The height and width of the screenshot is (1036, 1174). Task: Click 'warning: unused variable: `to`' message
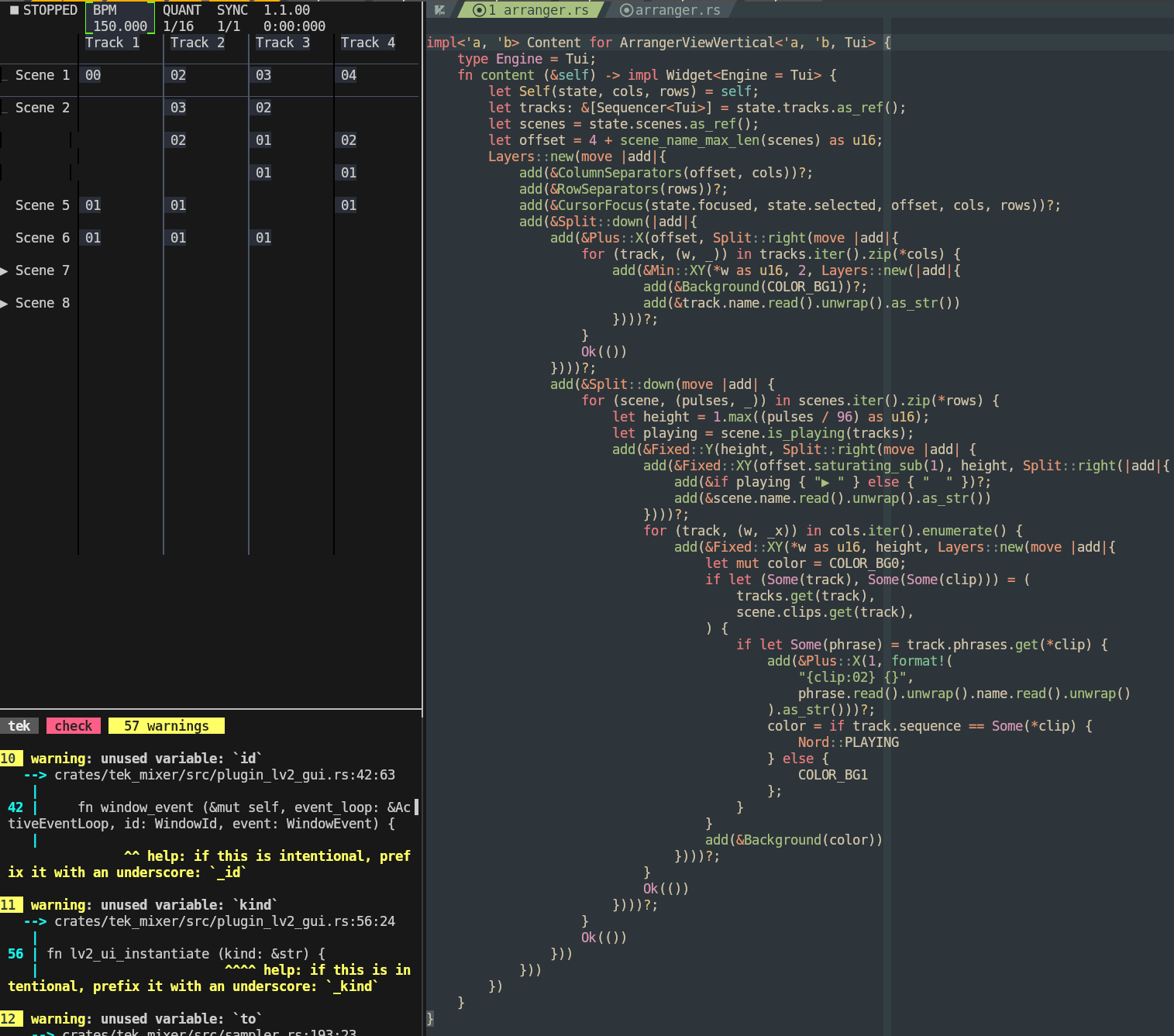click(x=146, y=1019)
